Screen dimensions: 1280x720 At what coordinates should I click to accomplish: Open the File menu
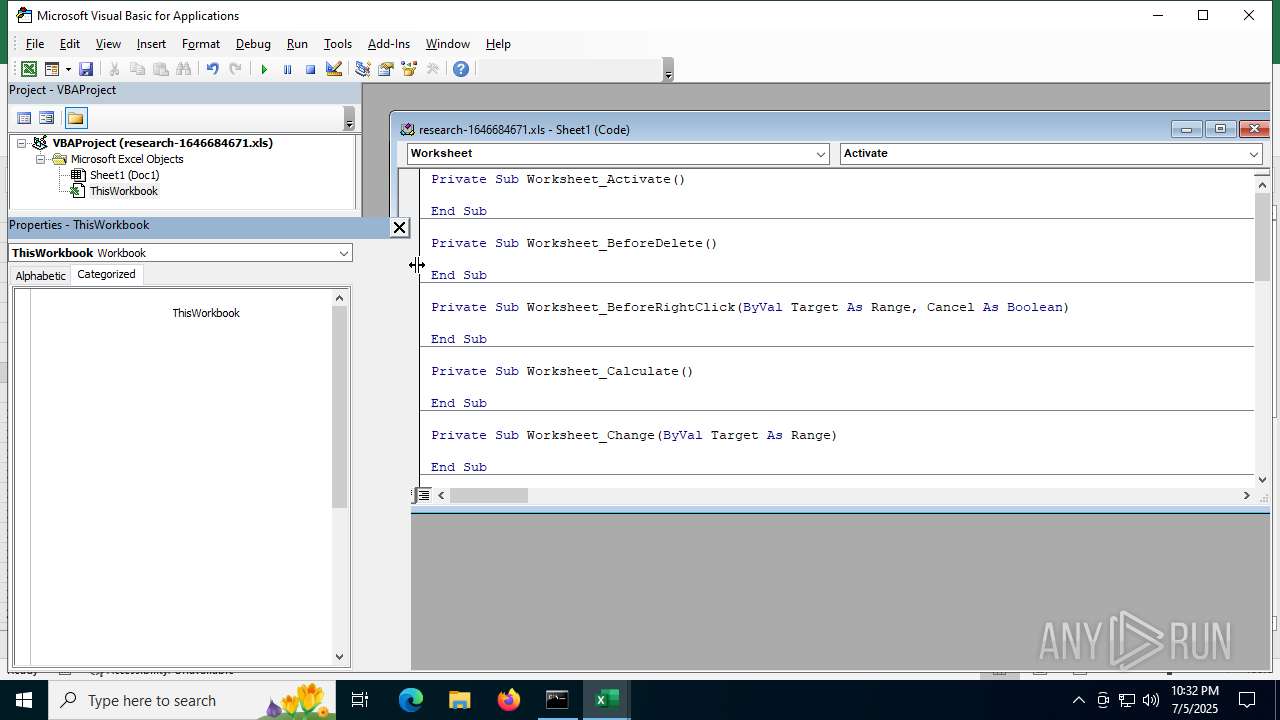coord(35,44)
